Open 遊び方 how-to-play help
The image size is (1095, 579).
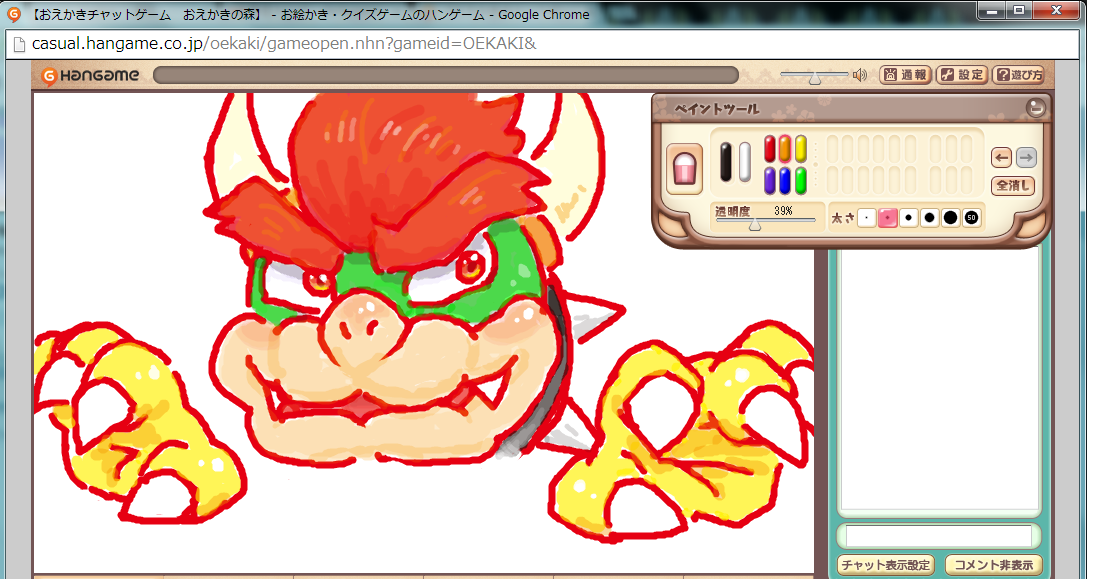pyautogui.click(x=1019, y=75)
